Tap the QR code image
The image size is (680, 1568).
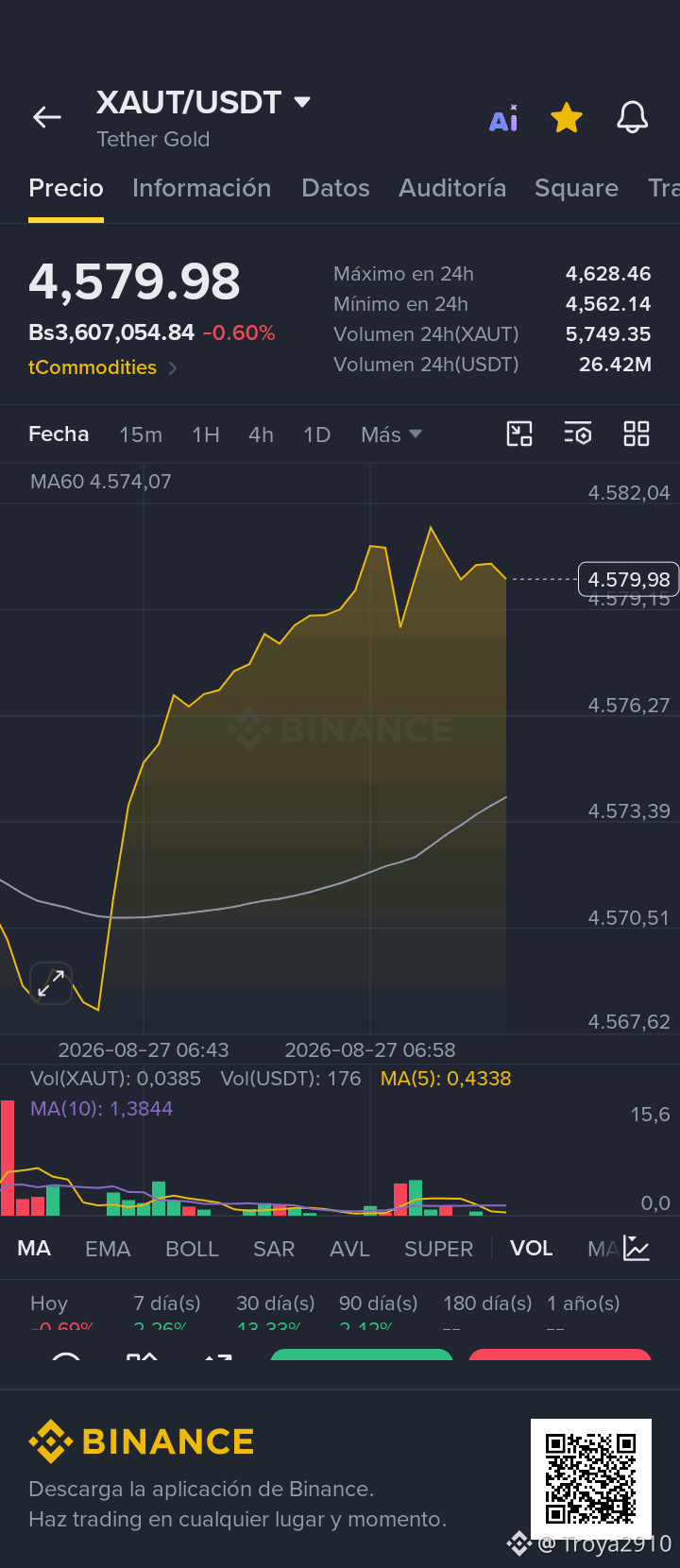tap(591, 1479)
